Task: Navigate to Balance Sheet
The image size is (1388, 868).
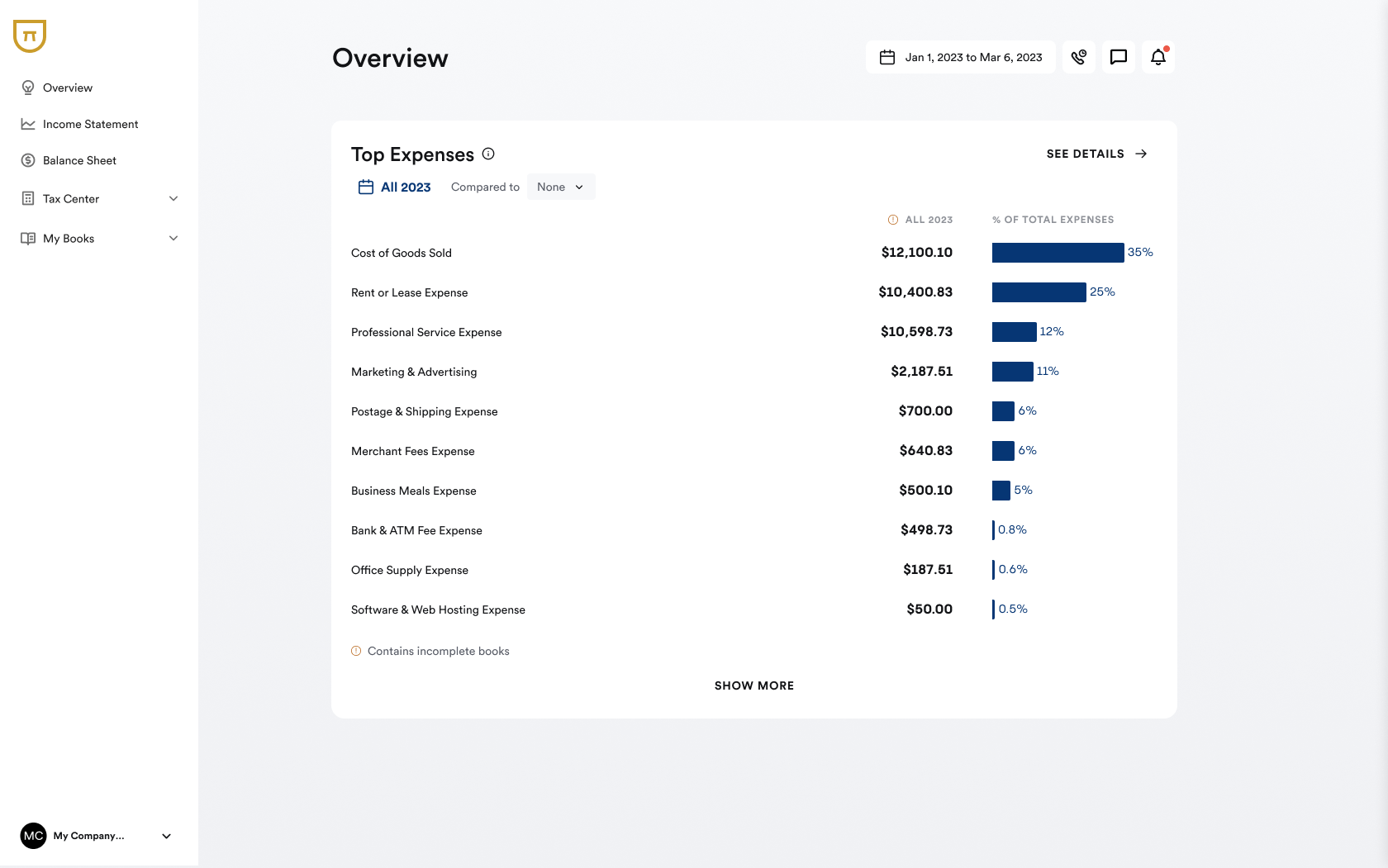Action: [x=79, y=160]
